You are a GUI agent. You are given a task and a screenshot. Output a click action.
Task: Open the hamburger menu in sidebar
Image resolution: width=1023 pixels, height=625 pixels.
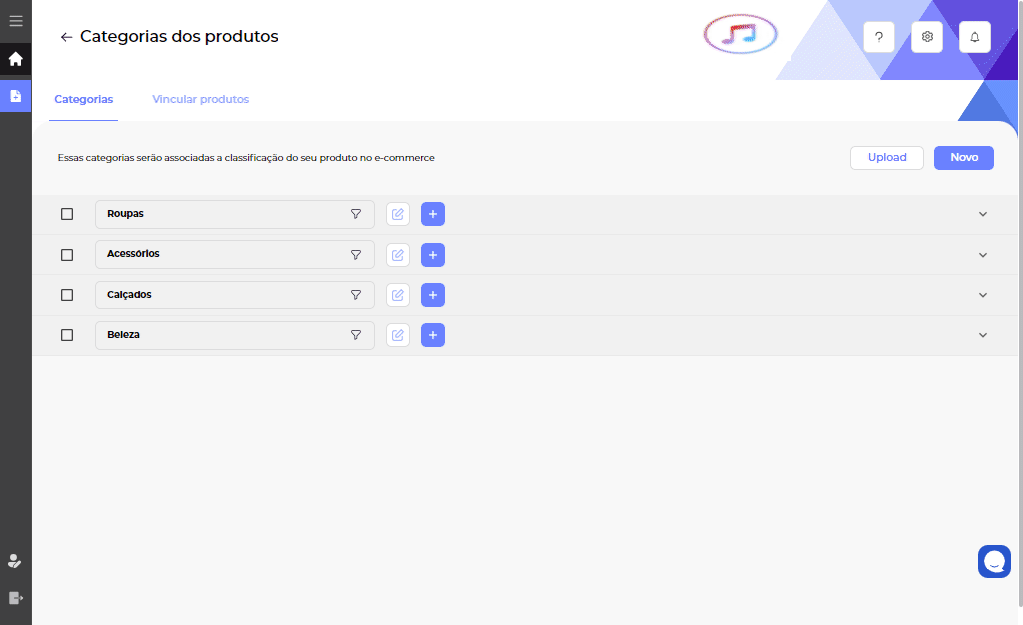tap(15, 21)
